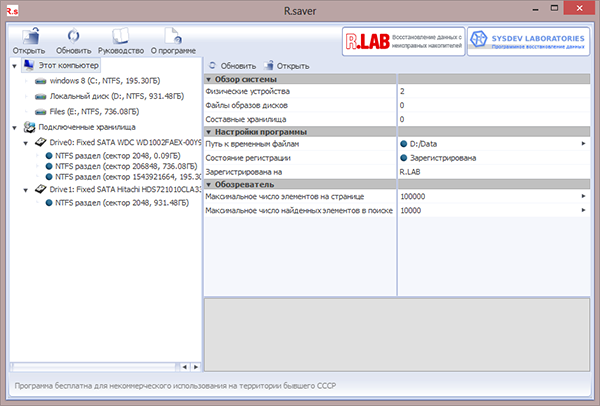
Task: Select Локальный диск (D:, NTFS, 931.48ГБ)
Action: (117, 96)
